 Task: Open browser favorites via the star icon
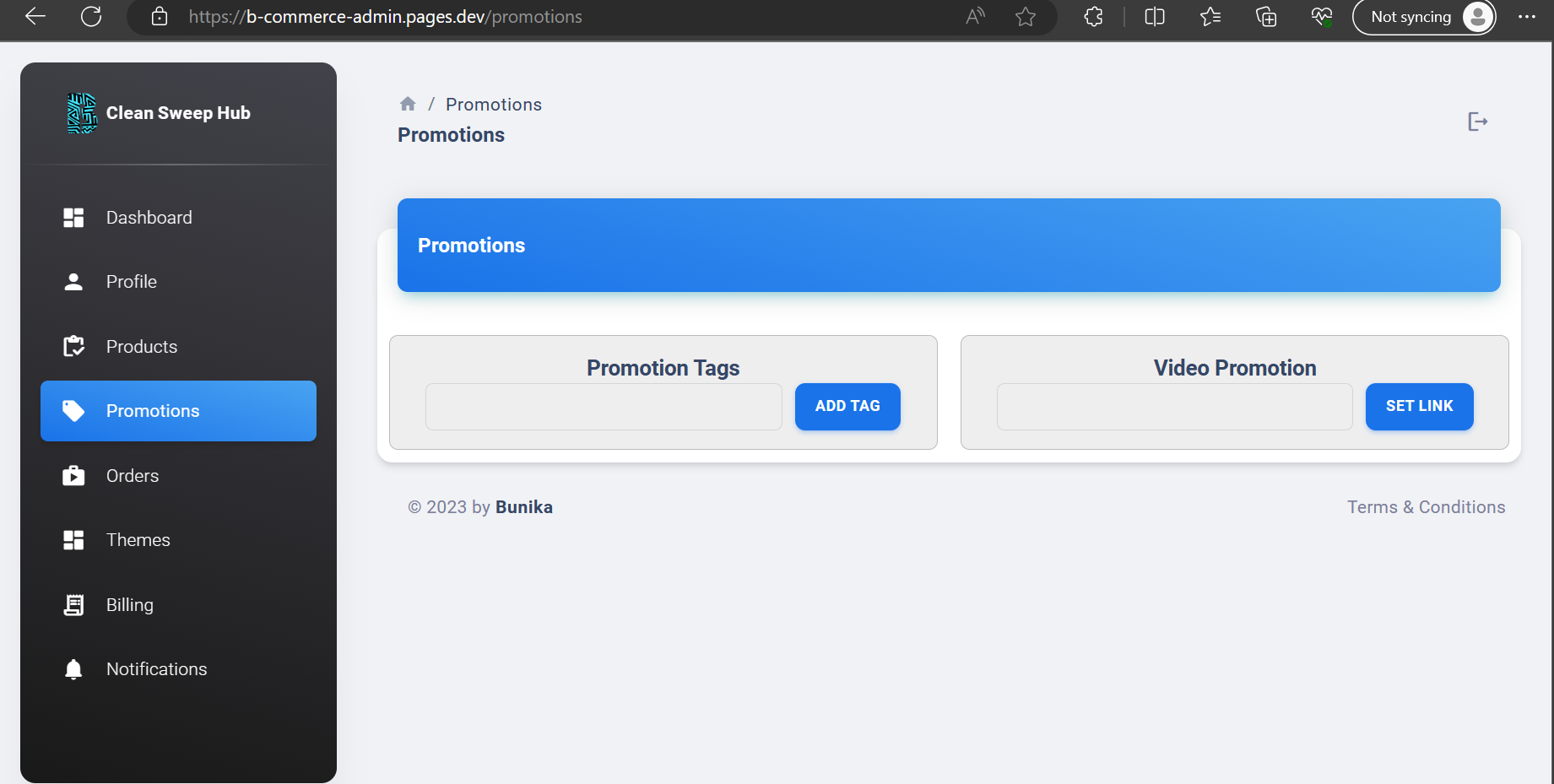click(1210, 16)
